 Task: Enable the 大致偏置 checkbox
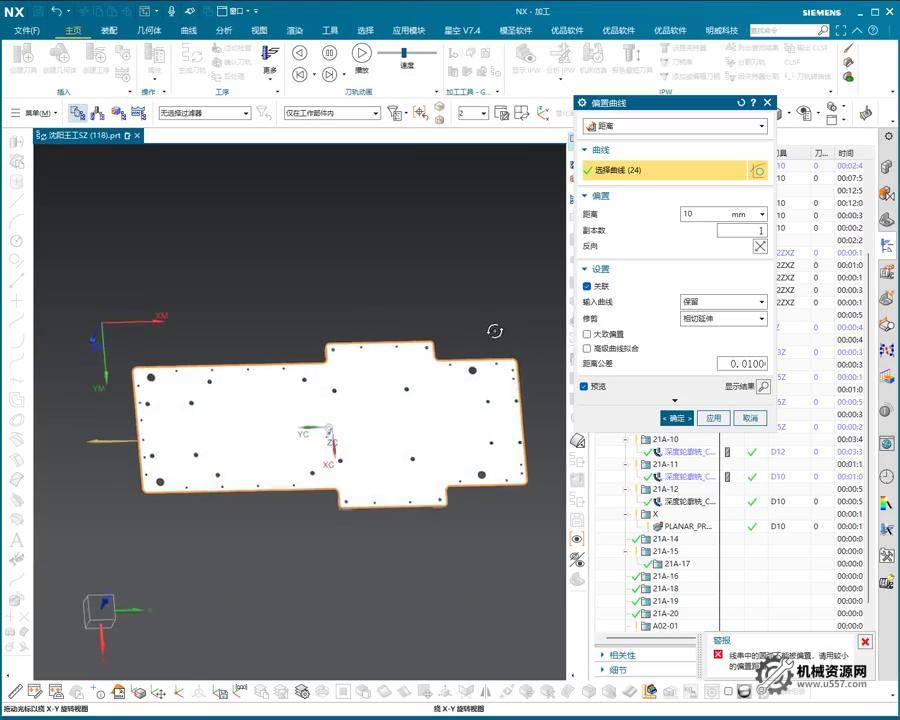[587, 334]
